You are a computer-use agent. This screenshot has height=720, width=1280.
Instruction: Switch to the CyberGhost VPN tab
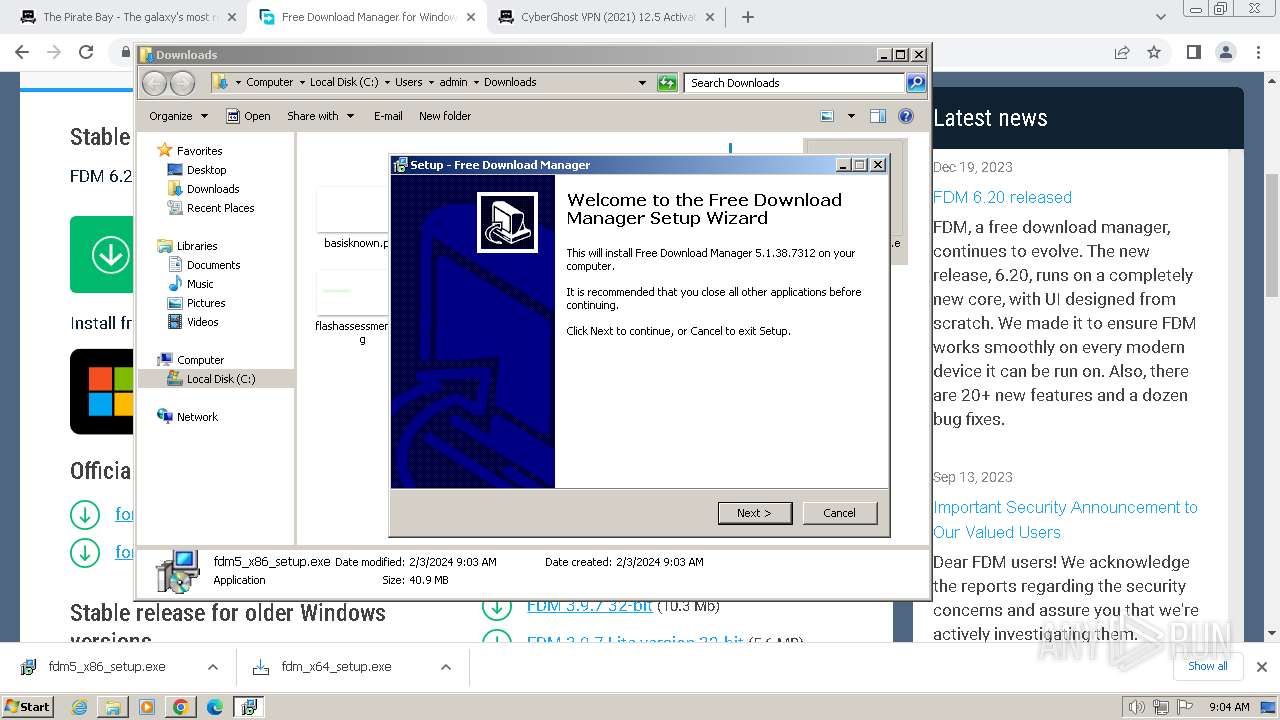607,17
